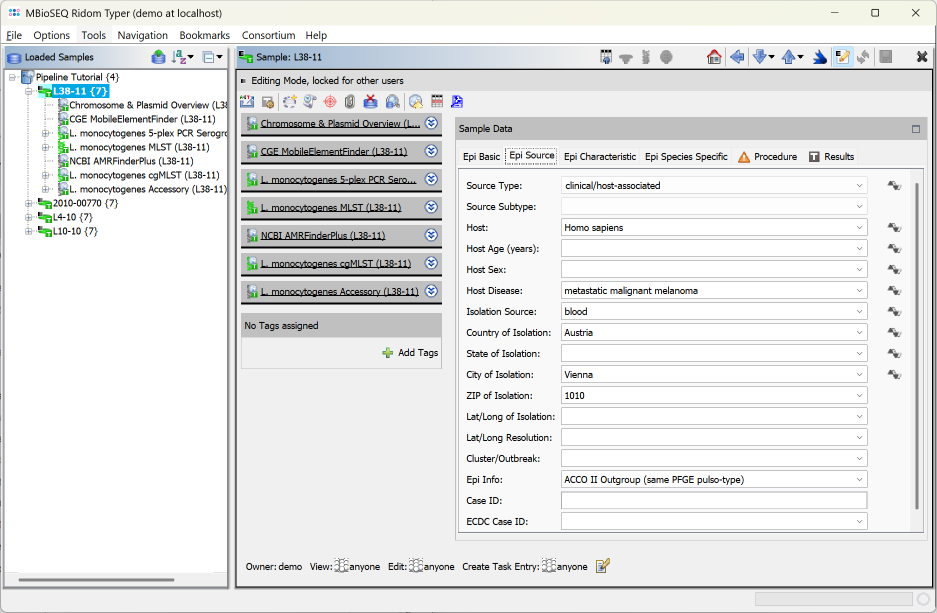This screenshot has width=937, height=613.
Task: Select the paperclip attachments icon
Action: point(350,101)
